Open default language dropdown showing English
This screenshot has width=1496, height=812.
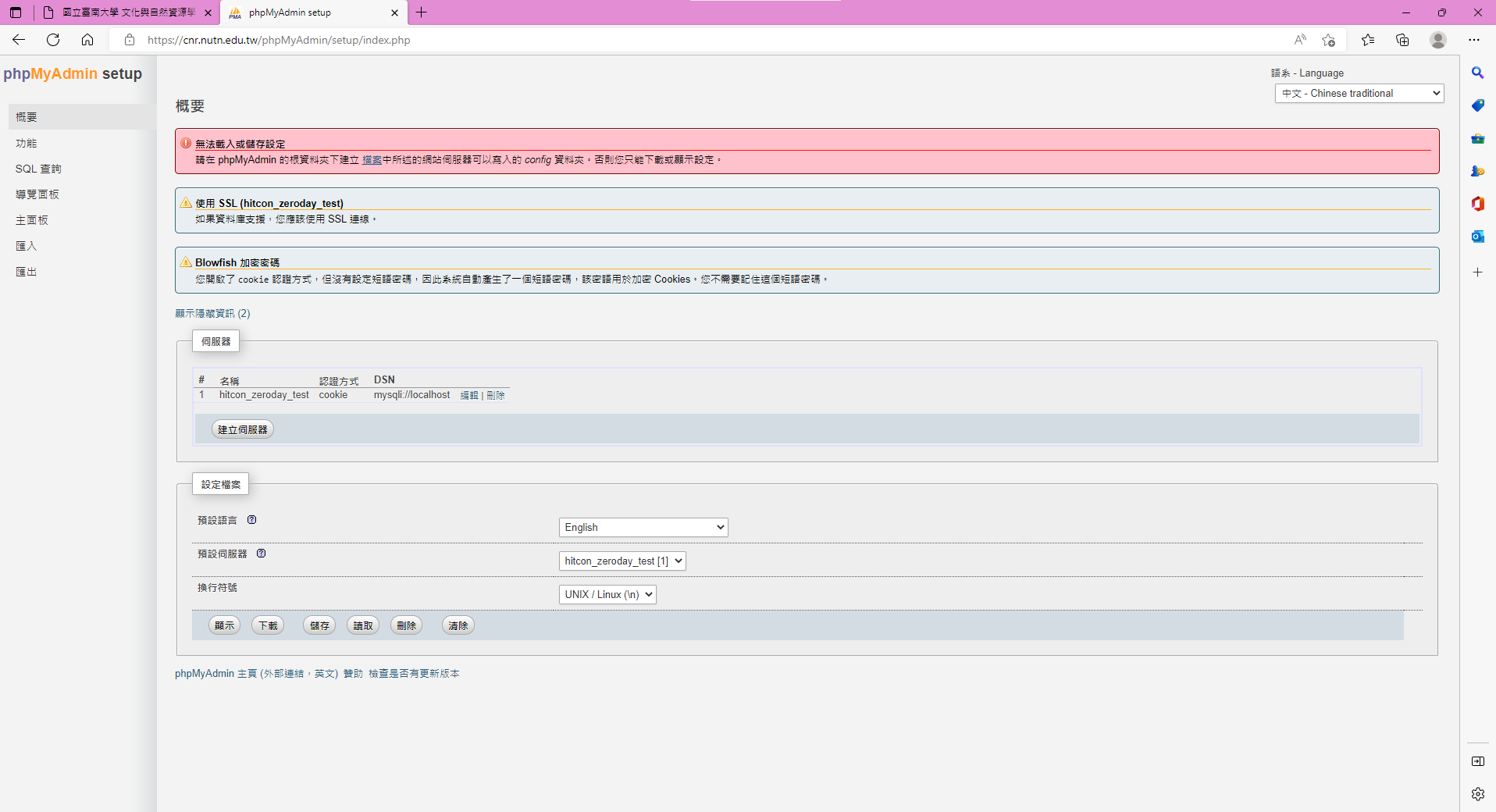643,527
